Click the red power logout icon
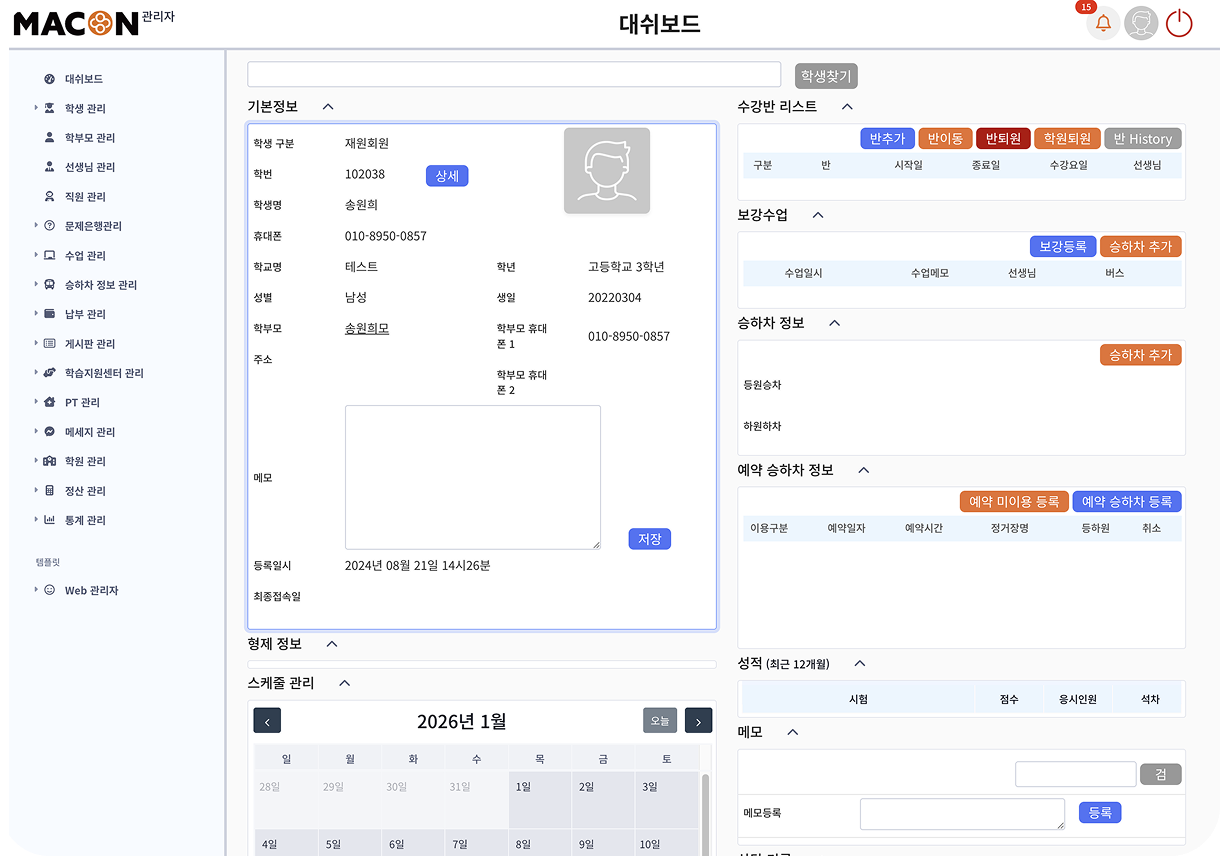This screenshot has width=1220, height=856. click(x=1179, y=24)
